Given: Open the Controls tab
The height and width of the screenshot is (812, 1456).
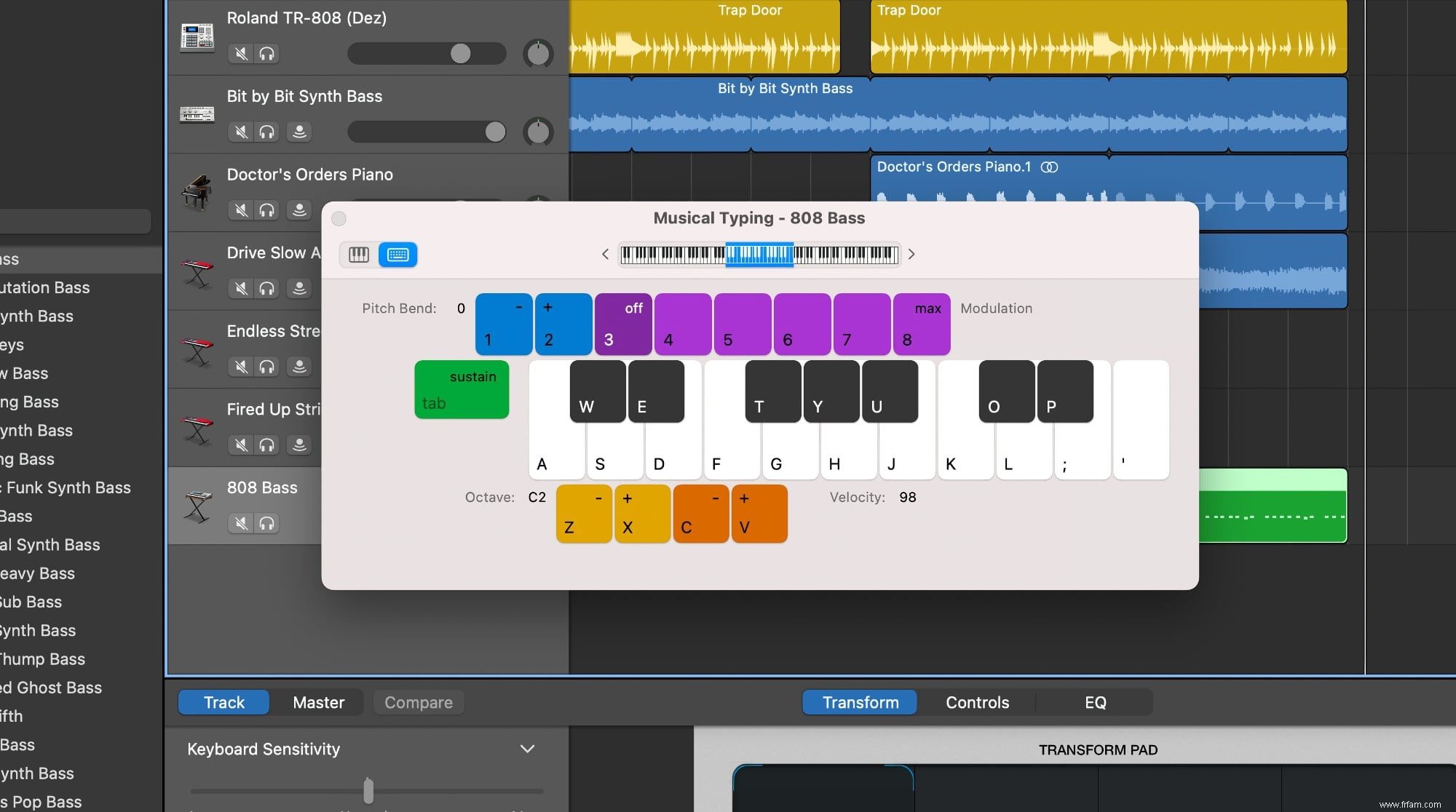Looking at the screenshot, I should pyautogui.click(x=977, y=702).
